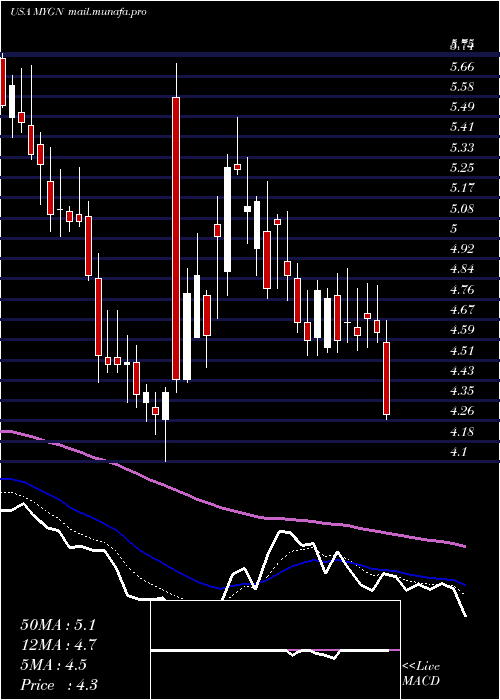Screen dimensions: 500x700
Task: Click the USA MYGN mail.munafa.pro title text
Action: (79, 12)
